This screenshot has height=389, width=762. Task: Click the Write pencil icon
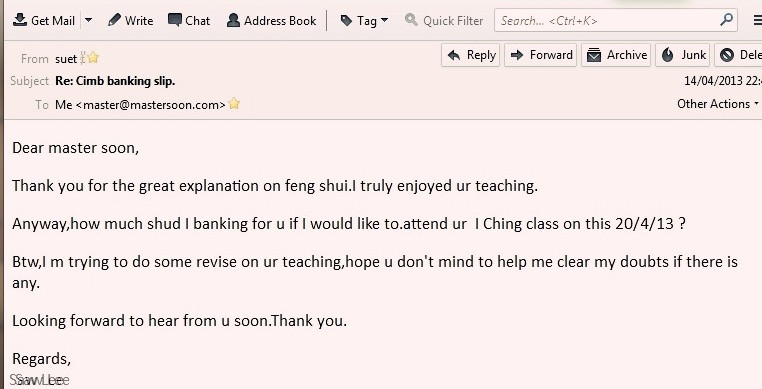(x=114, y=20)
